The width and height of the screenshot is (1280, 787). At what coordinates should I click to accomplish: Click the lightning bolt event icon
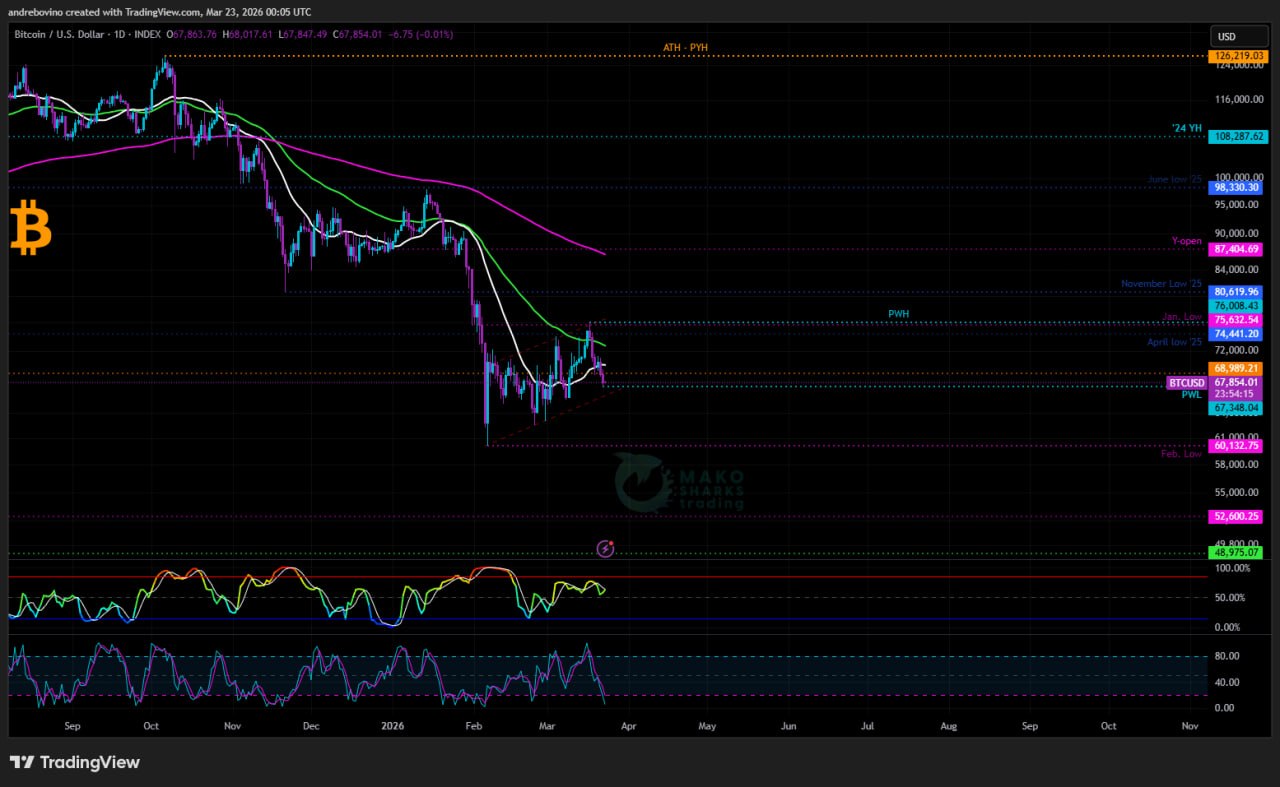coord(605,548)
